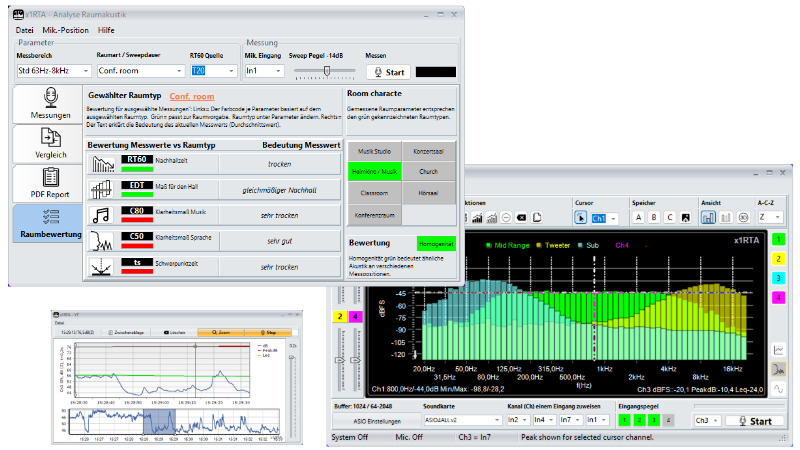Click the sine wave icon on RTA right edge
800x450 pixels.
tap(779, 389)
